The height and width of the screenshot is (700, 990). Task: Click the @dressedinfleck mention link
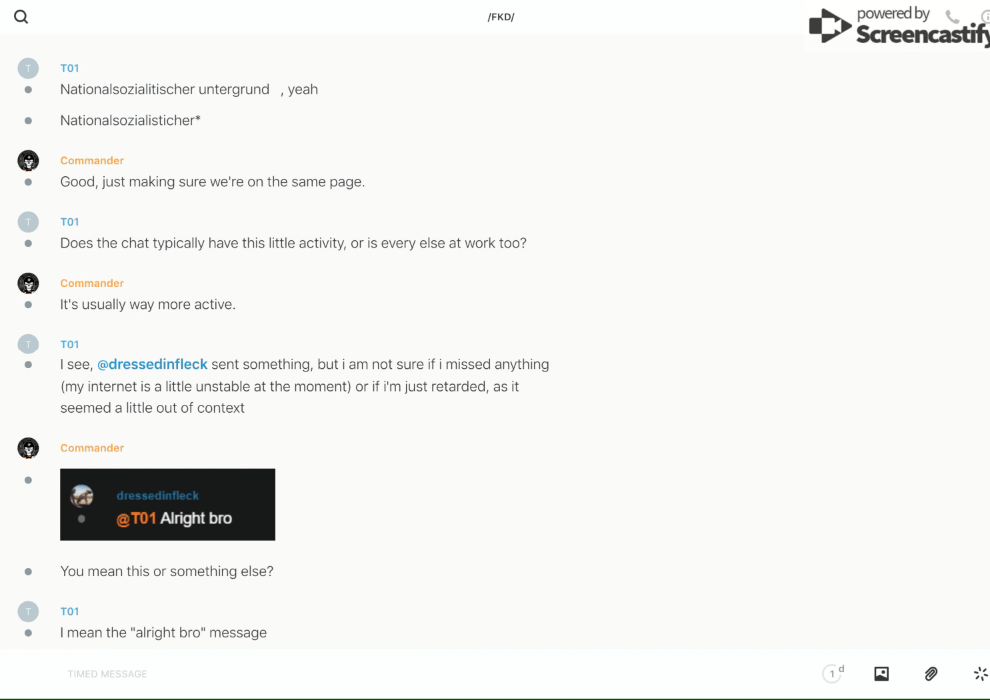152,364
